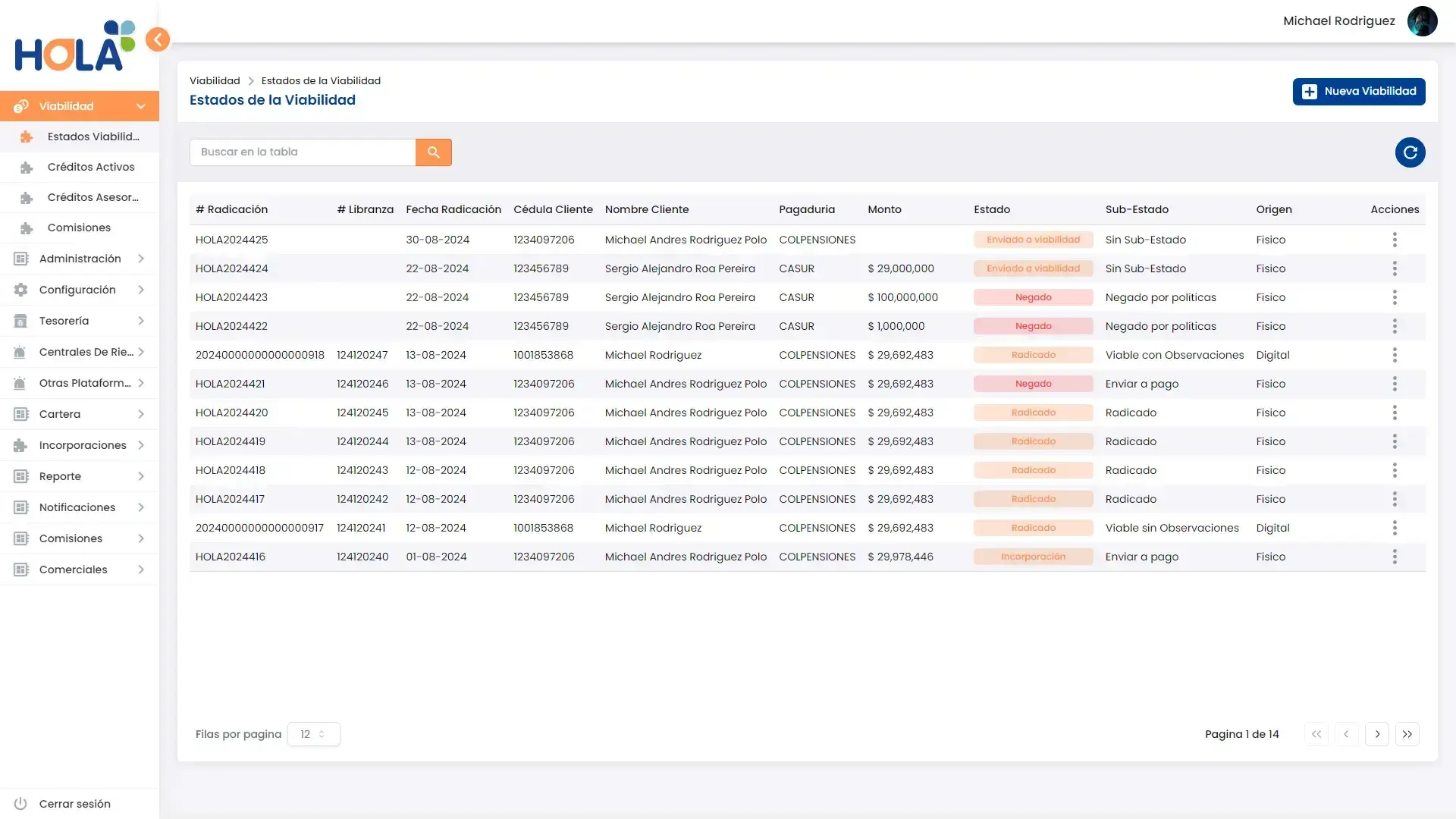Jump to the first page arrow

1316,734
